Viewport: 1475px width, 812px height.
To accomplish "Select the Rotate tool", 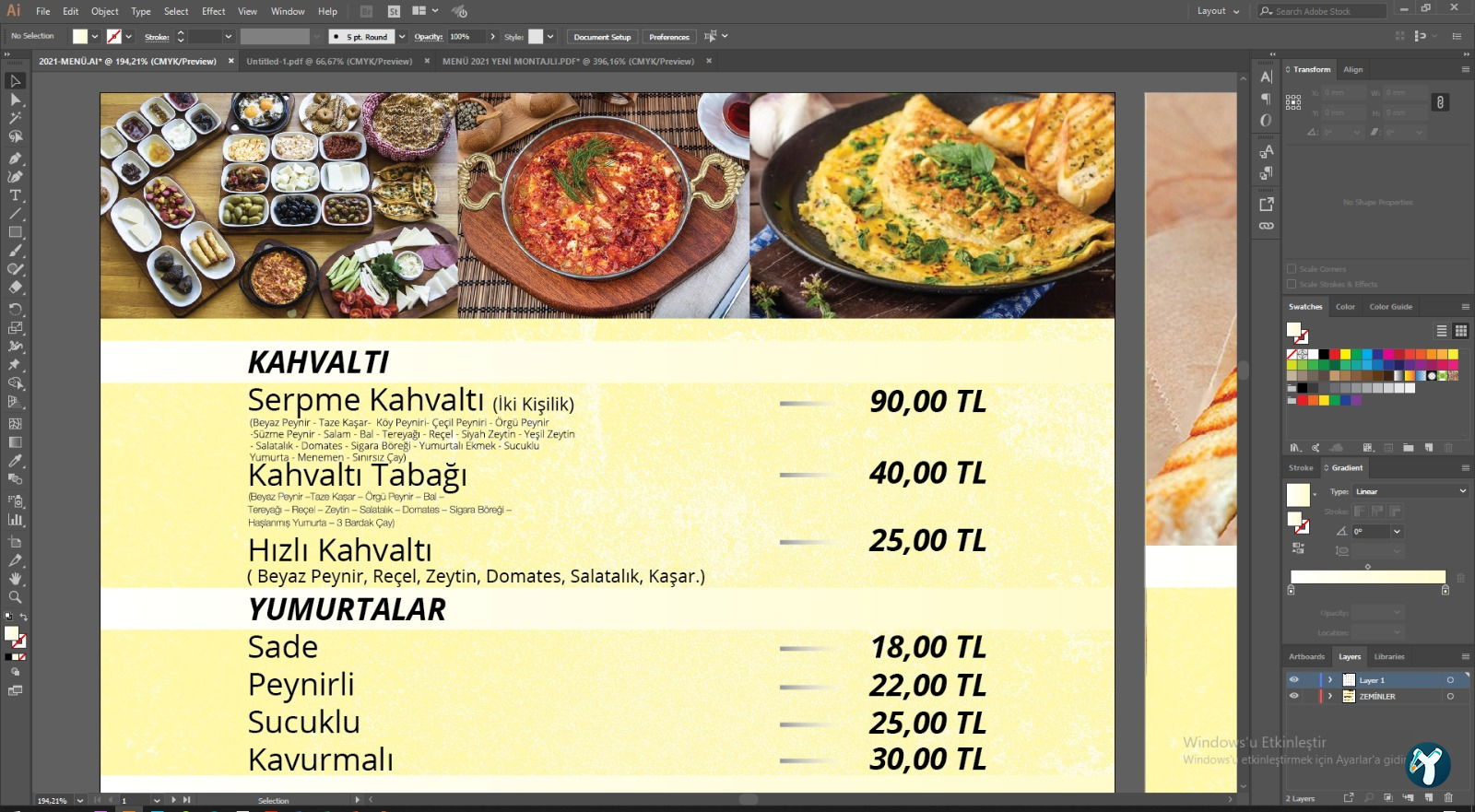I will pyautogui.click(x=15, y=310).
